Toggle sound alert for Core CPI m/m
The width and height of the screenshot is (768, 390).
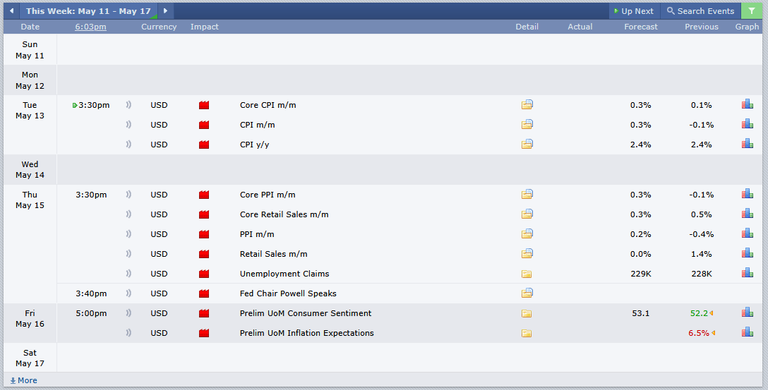coord(128,105)
